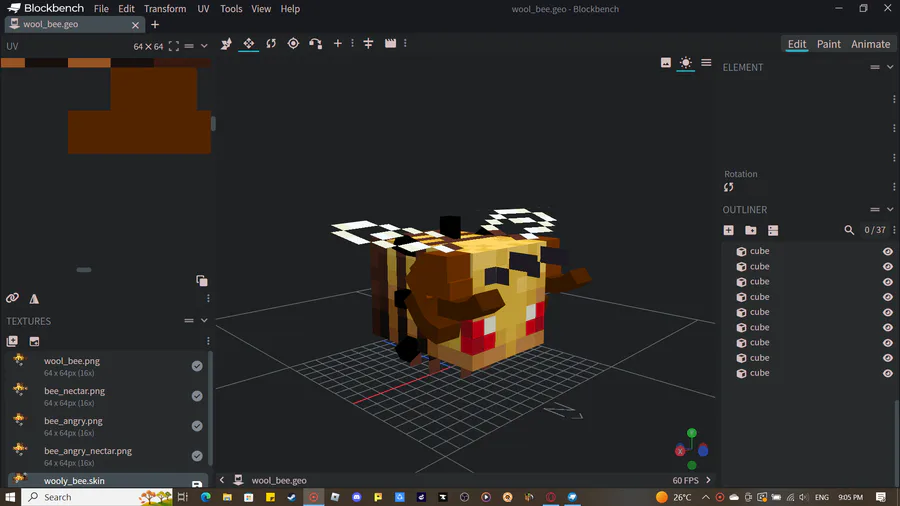
Task: Click the Textures panel scrollbar
Action: point(210,407)
